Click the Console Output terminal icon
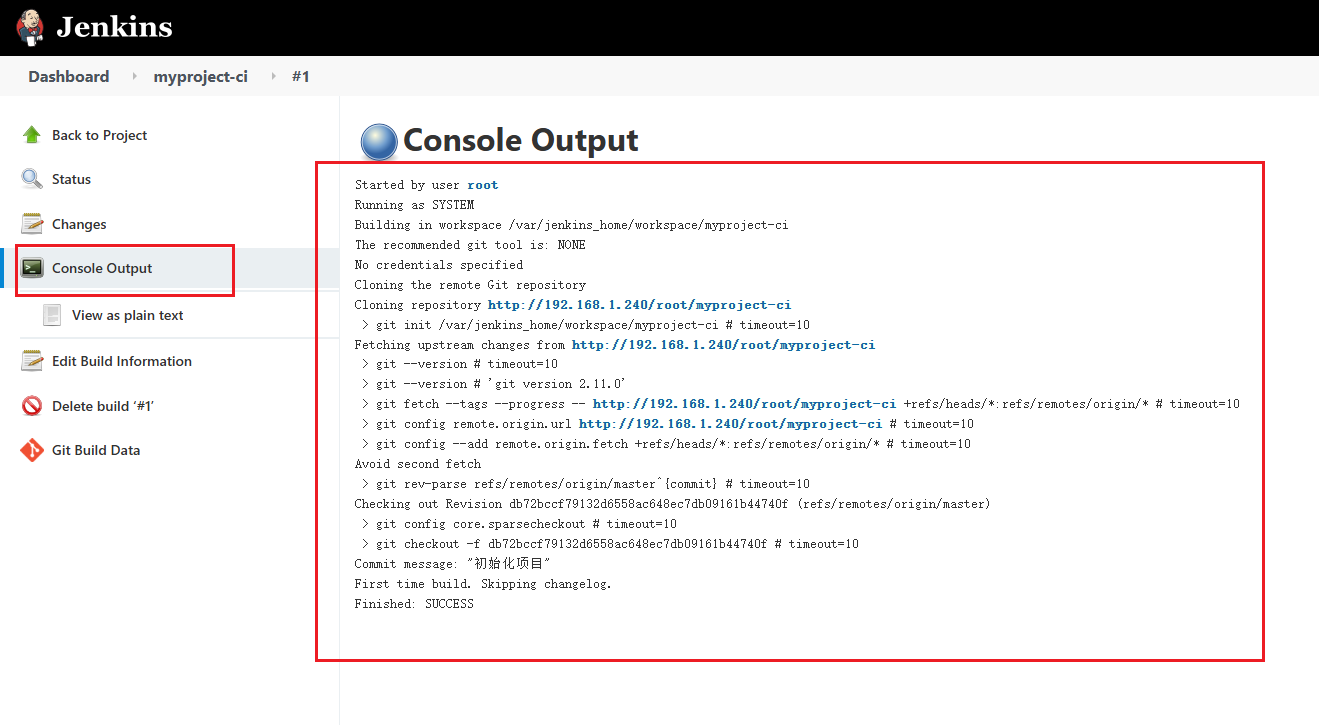1319x725 pixels. [32, 268]
